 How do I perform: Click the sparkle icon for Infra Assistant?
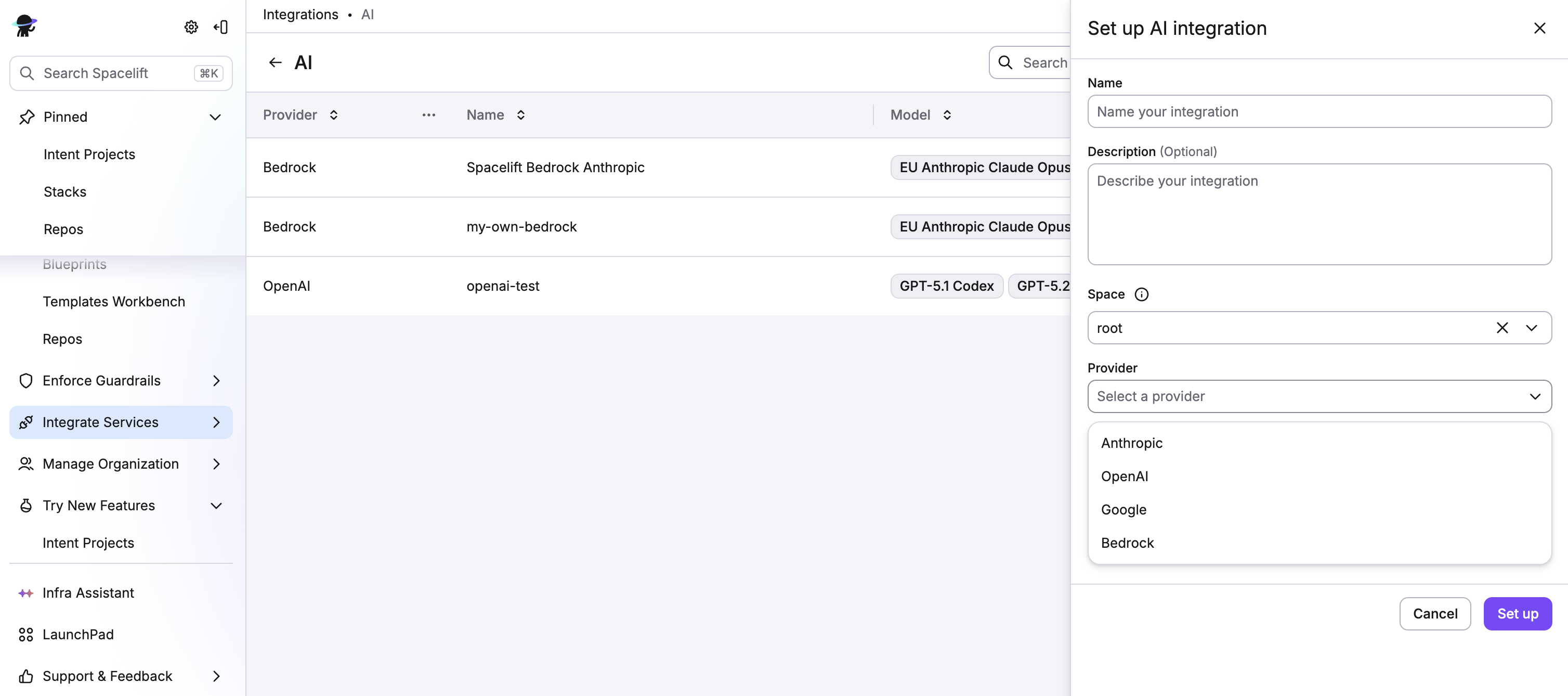25,593
